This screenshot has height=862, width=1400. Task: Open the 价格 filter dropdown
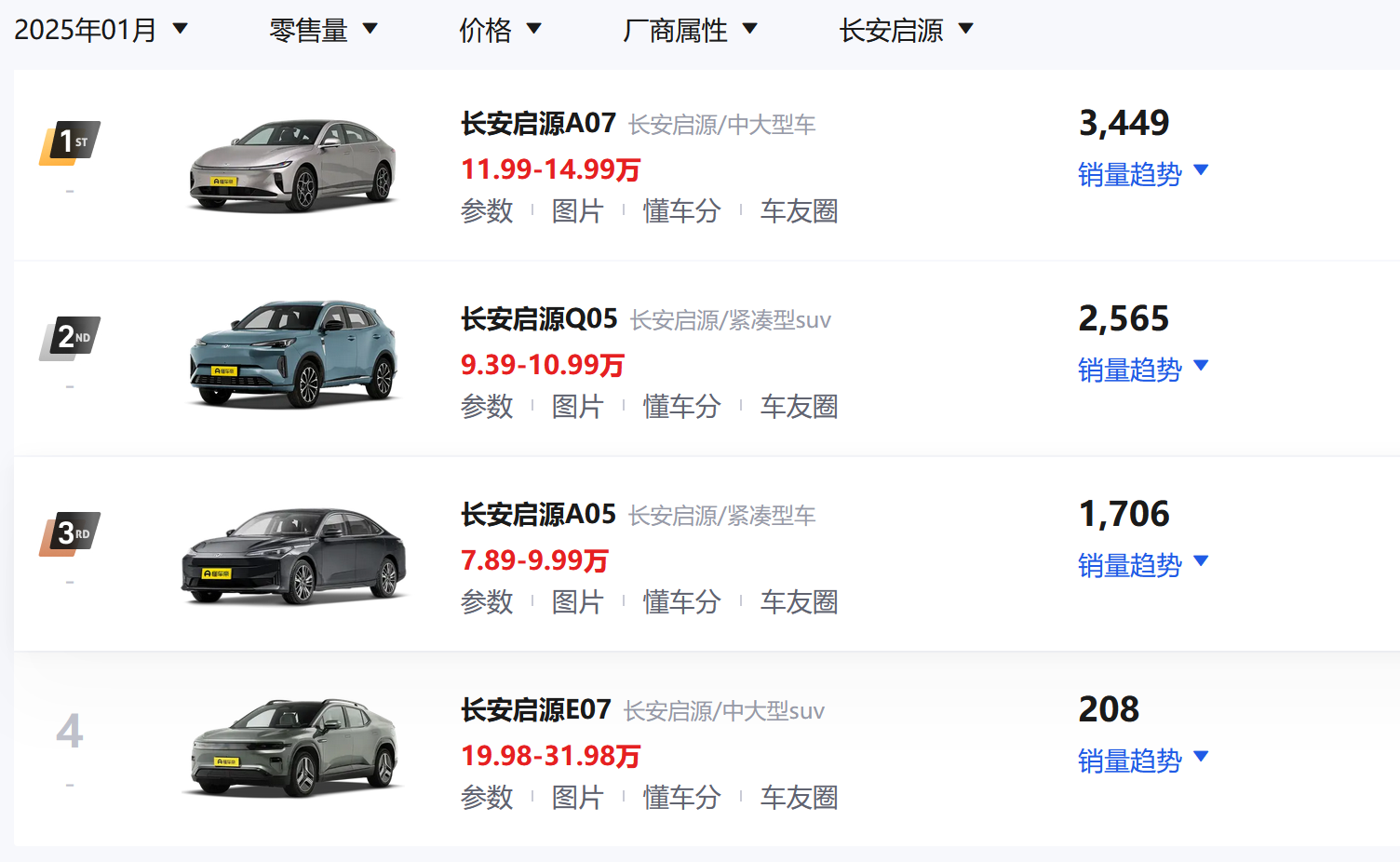[500, 30]
